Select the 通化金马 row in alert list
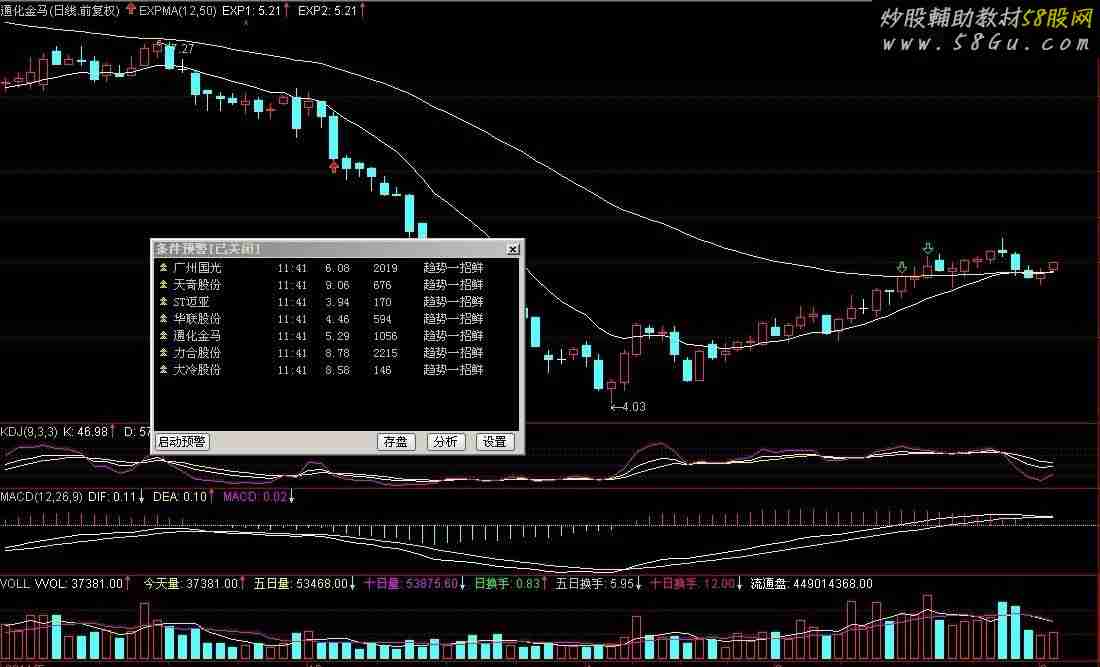Screen dimensions: 1100x667 coord(337,336)
